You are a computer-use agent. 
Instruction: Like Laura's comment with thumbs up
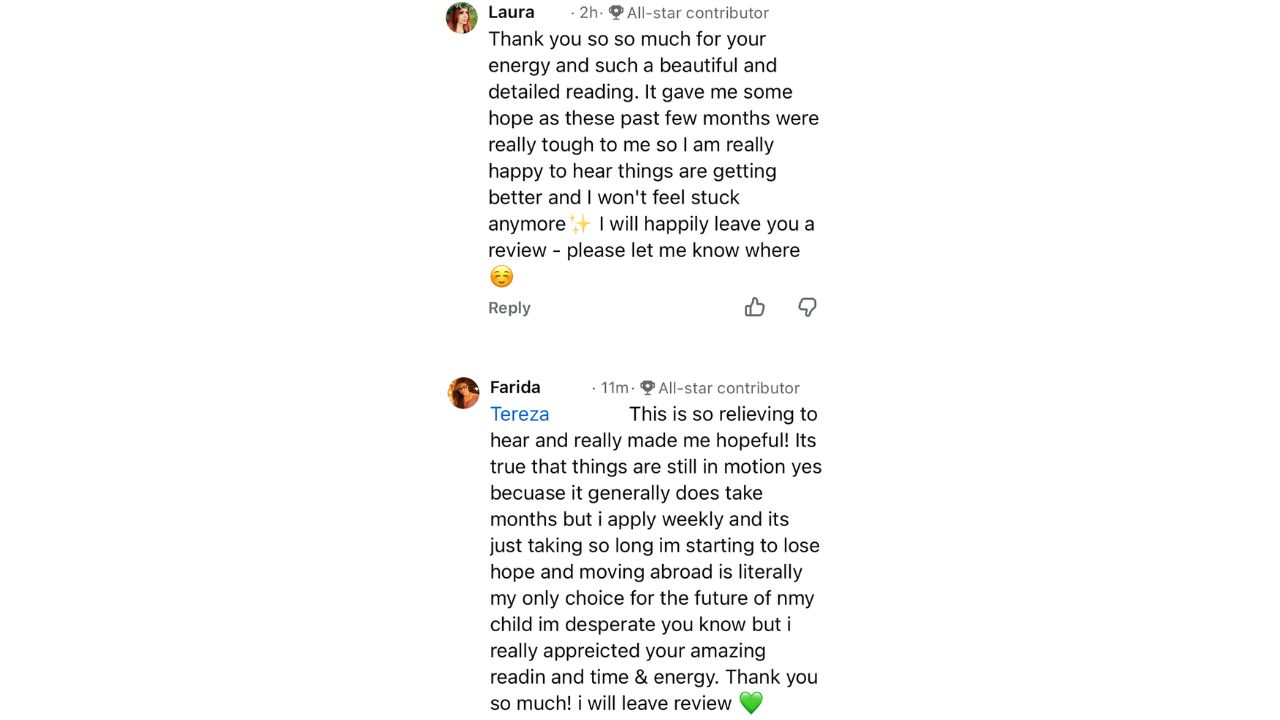click(x=755, y=307)
